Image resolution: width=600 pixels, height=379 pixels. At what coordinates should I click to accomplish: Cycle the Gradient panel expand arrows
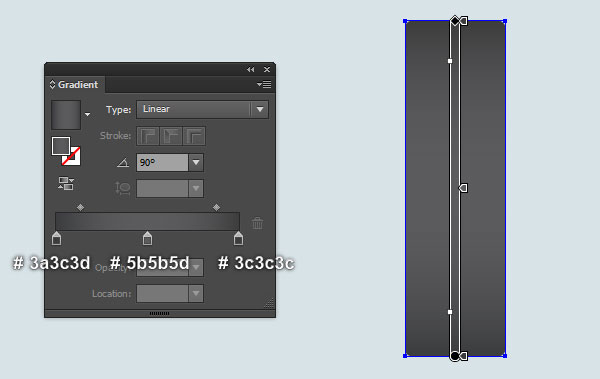coord(52,84)
